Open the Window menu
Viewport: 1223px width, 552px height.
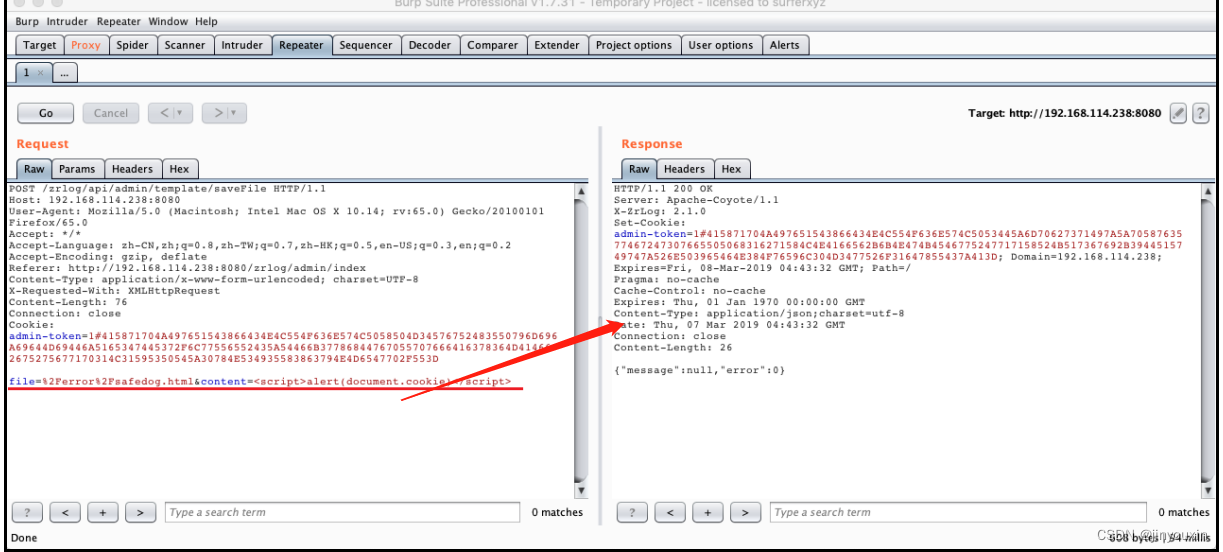coord(168,21)
